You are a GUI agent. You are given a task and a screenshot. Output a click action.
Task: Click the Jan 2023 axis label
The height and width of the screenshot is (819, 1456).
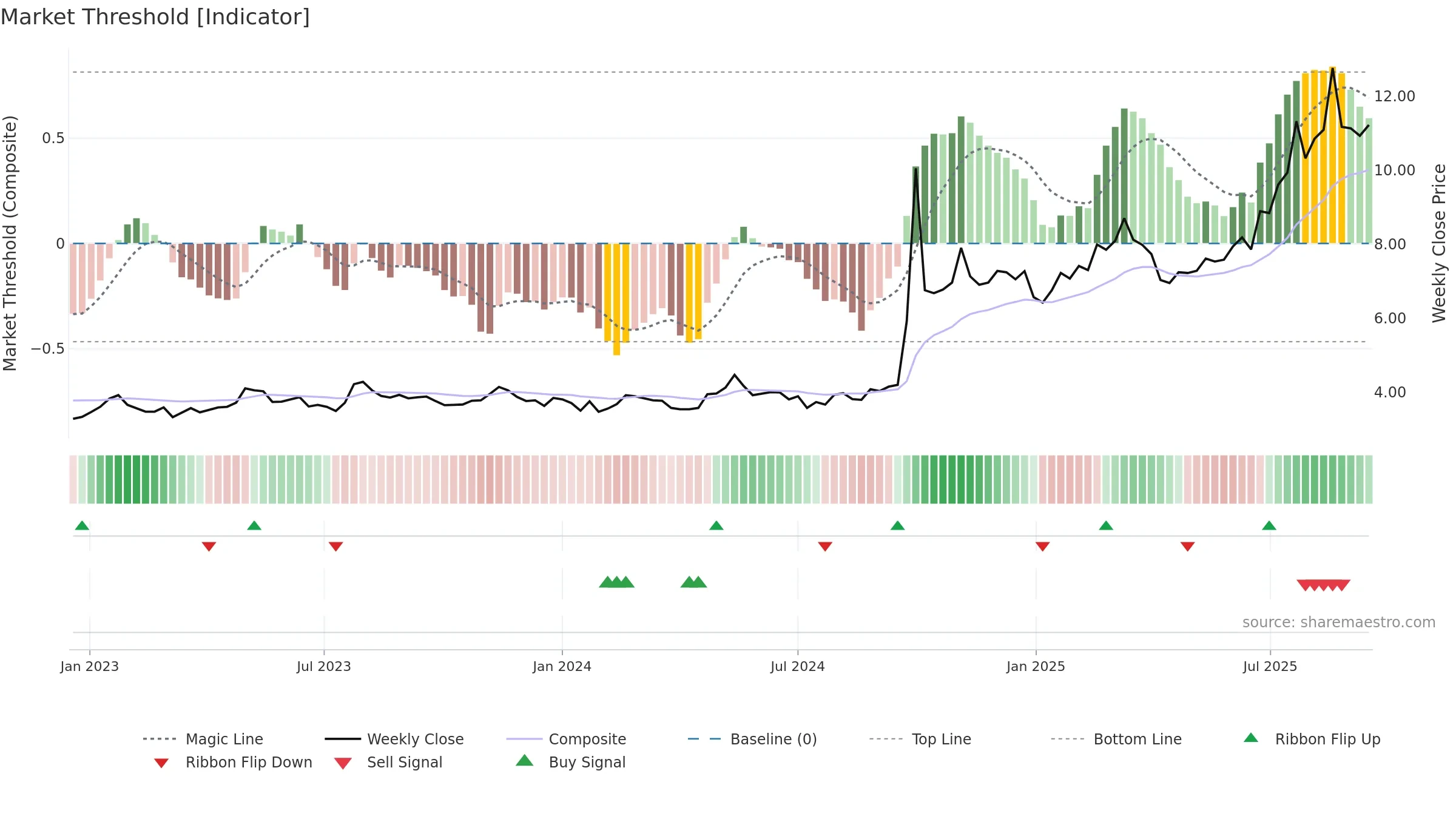[89, 667]
